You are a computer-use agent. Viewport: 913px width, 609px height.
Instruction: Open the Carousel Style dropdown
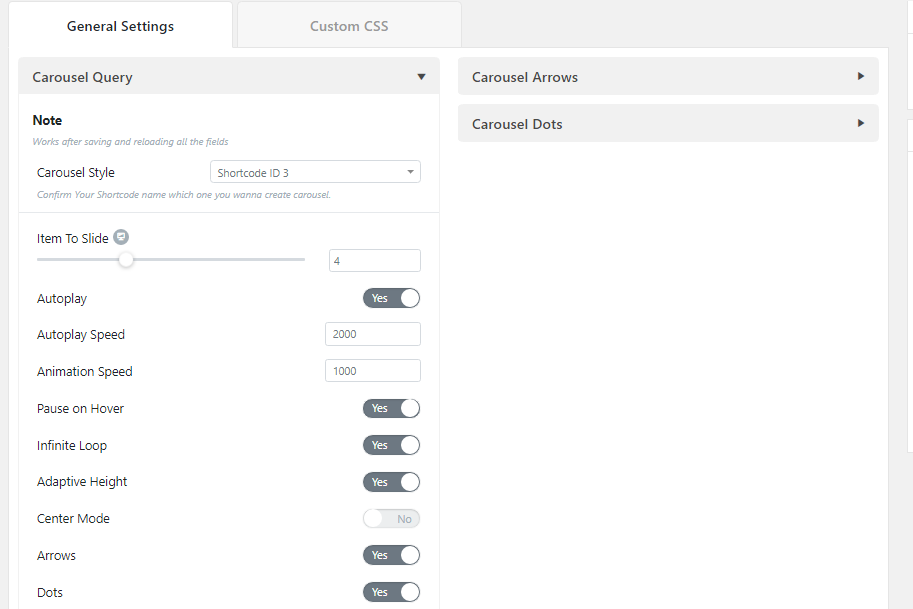click(x=315, y=172)
